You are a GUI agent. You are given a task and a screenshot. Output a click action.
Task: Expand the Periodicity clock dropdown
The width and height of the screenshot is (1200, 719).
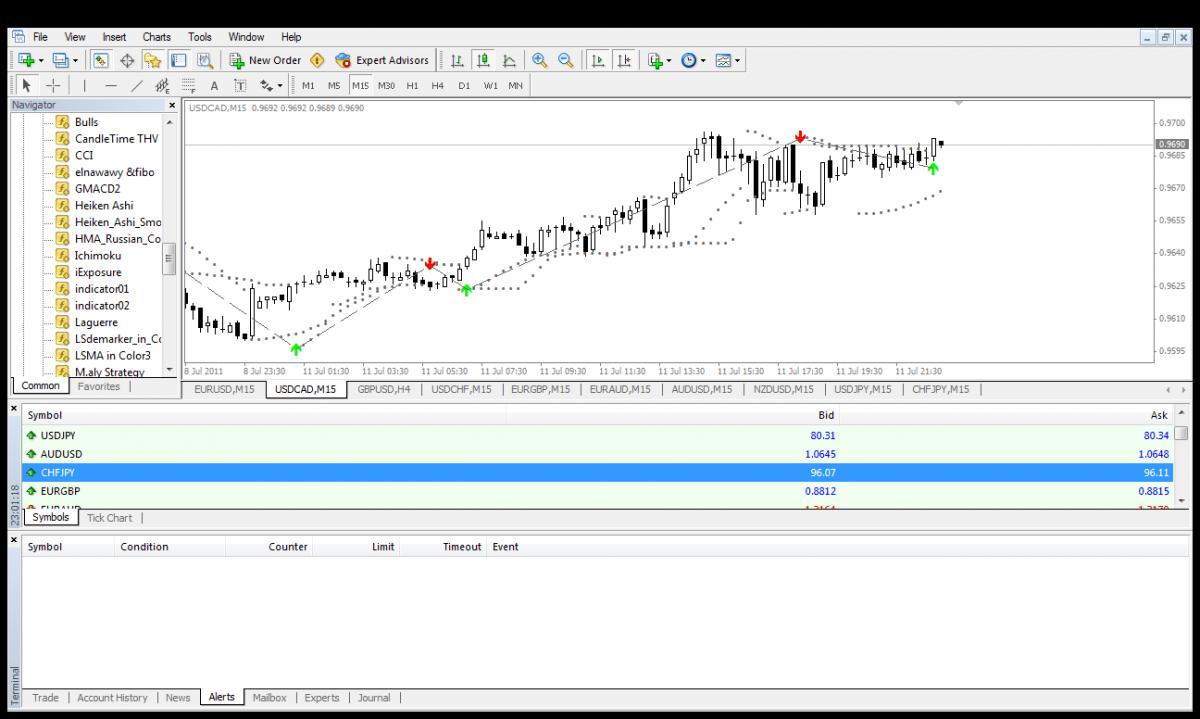[703, 60]
